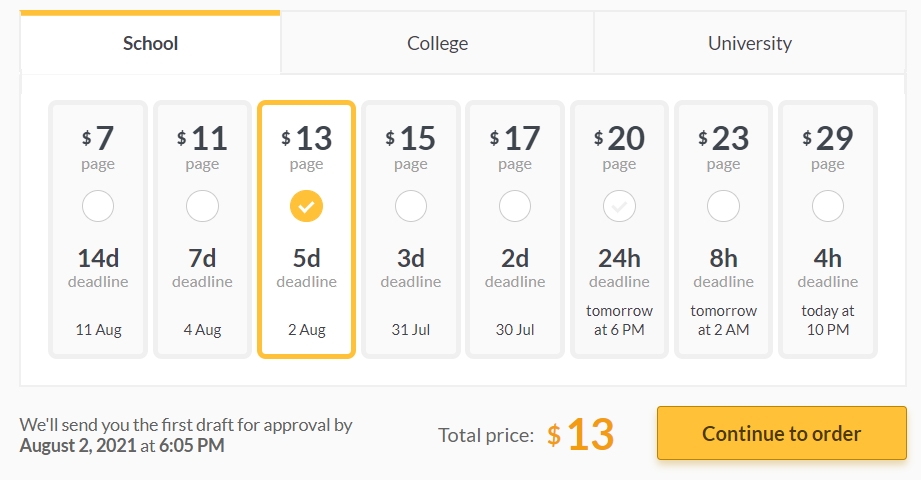Click the $17 per page price
The height and width of the screenshot is (480, 921).
(515, 139)
